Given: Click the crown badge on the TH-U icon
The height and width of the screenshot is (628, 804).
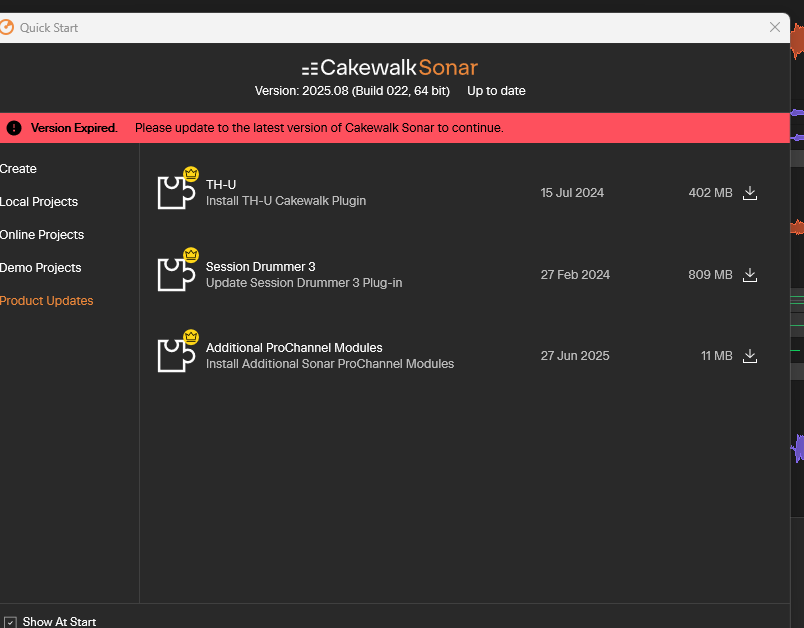Looking at the screenshot, I should click(191, 174).
